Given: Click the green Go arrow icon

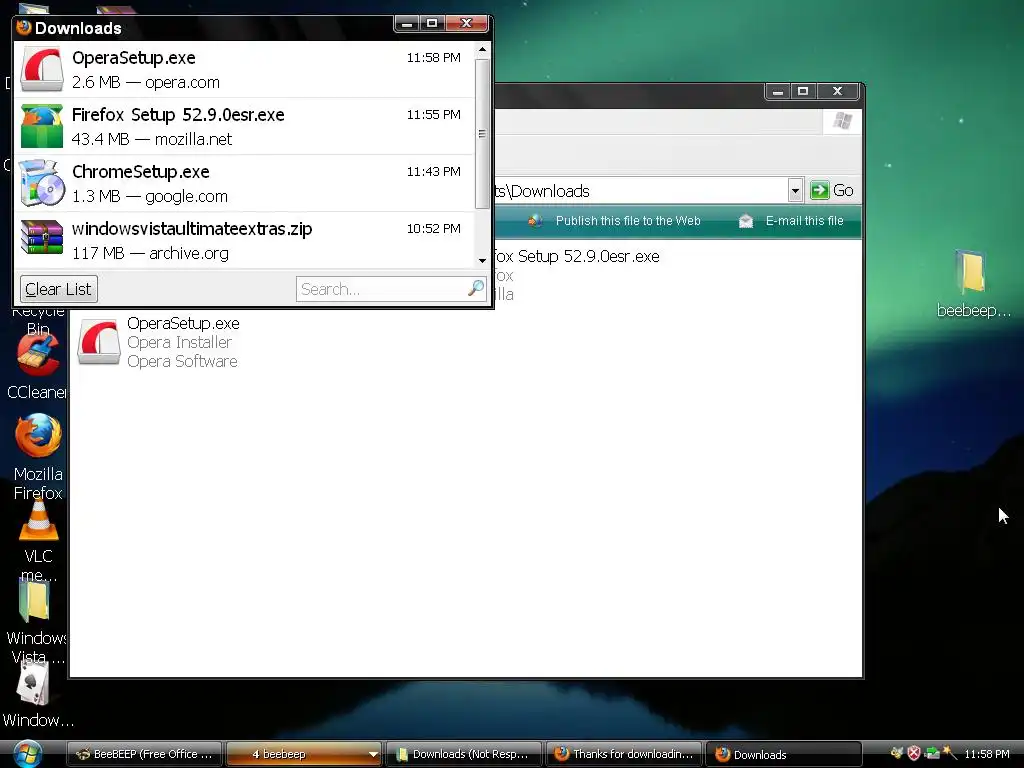Looking at the screenshot, I should click(819, 190).
